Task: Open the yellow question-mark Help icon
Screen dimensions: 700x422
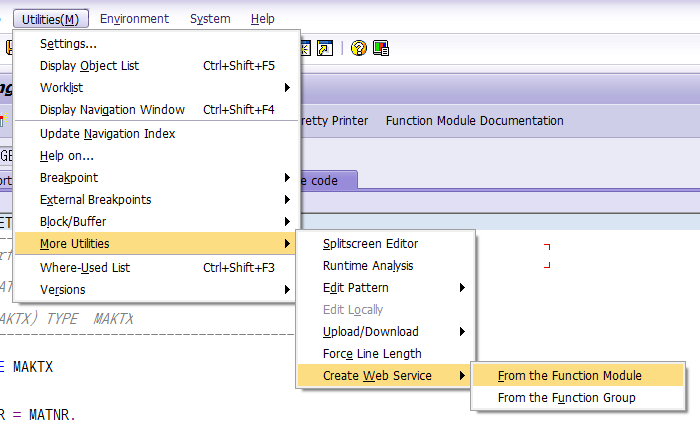Action: [x=358, y=48]
